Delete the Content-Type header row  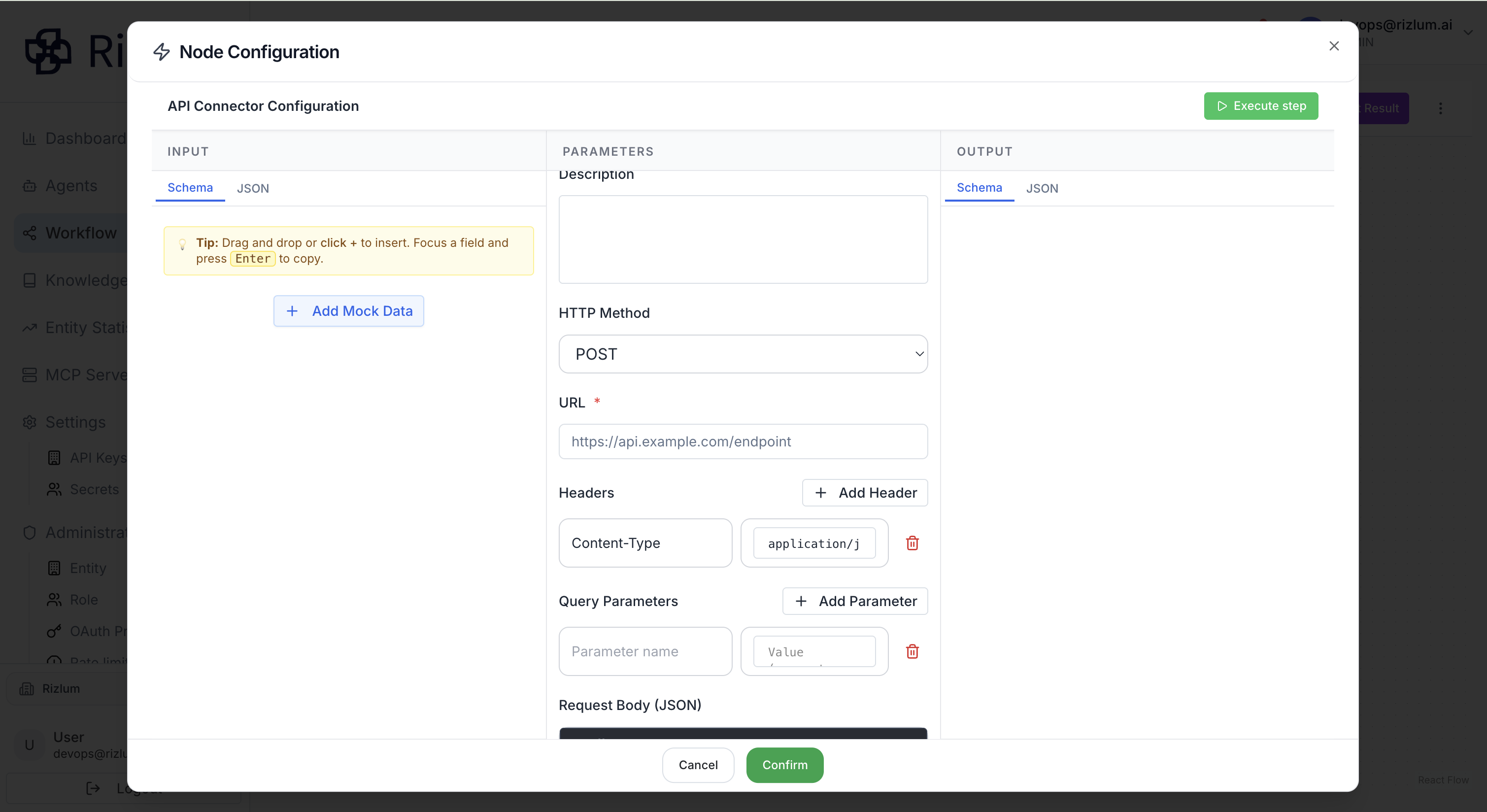pyautogui.click(x=912, y=543)
